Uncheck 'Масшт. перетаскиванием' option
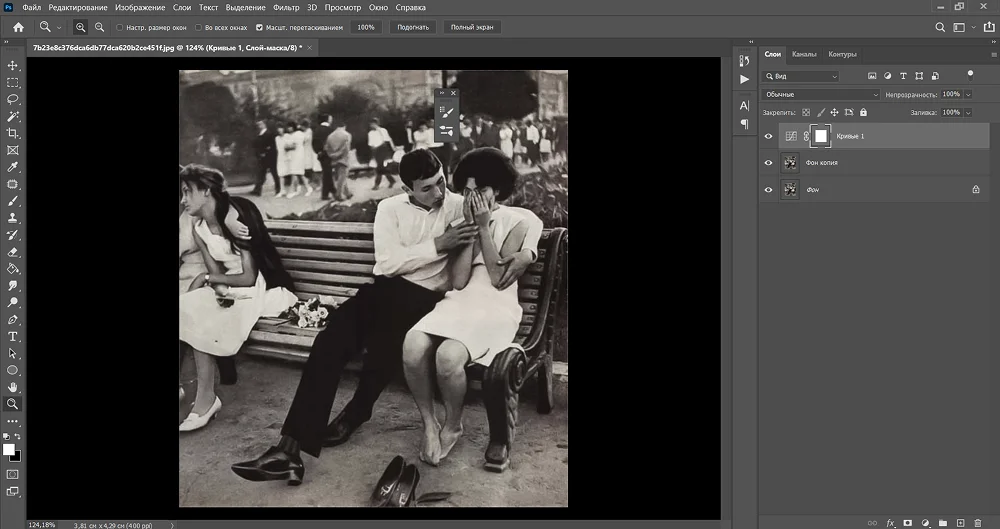 coord(260,27)
